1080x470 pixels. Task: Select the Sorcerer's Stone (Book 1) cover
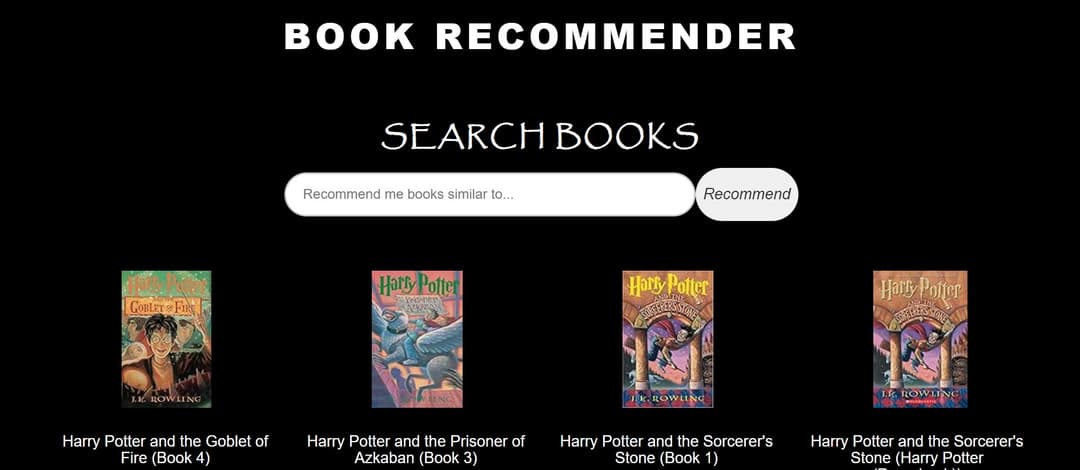tap(667, 339)
